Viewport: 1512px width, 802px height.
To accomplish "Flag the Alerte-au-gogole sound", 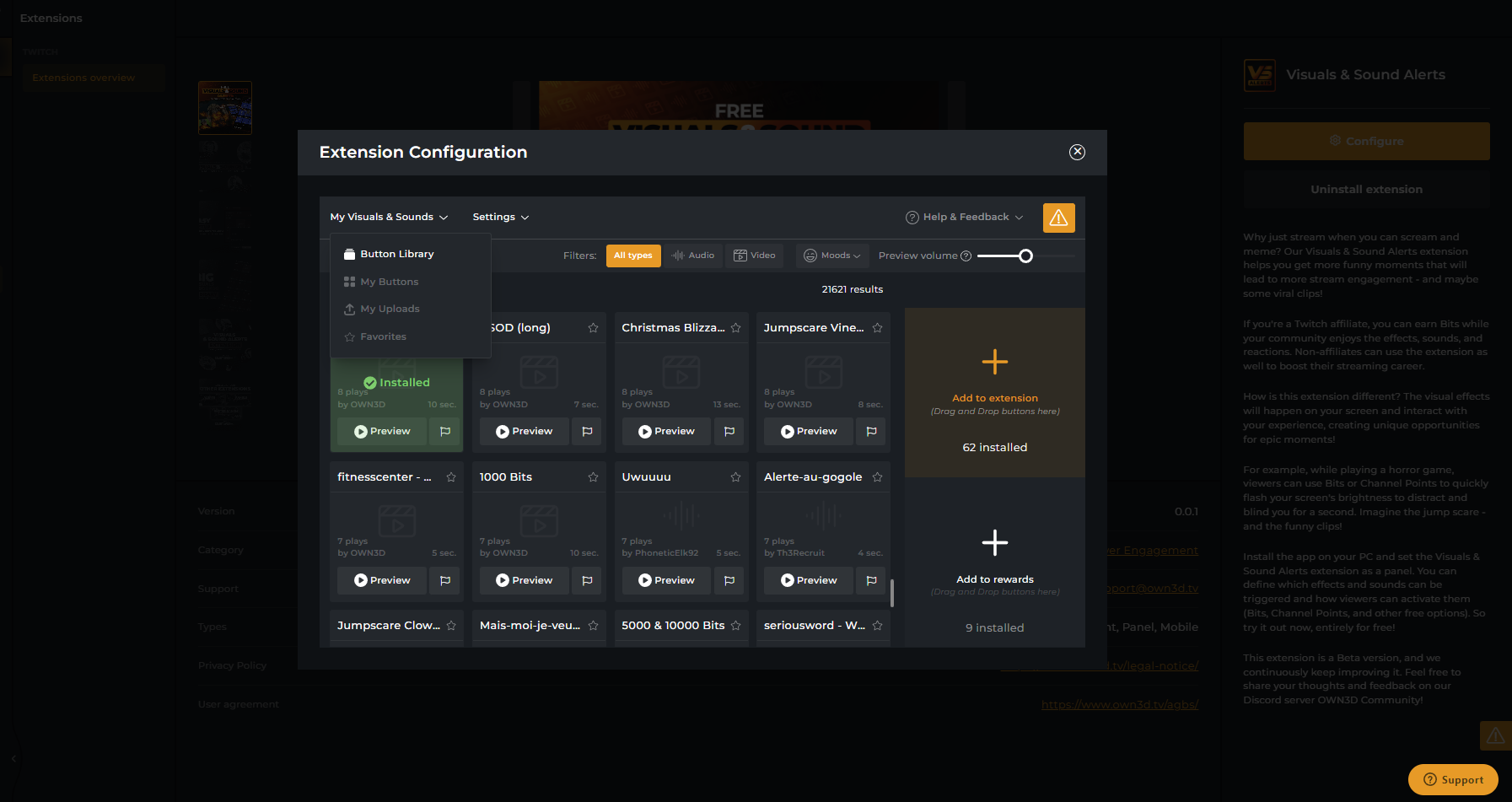I will click(x=871, y=580).
